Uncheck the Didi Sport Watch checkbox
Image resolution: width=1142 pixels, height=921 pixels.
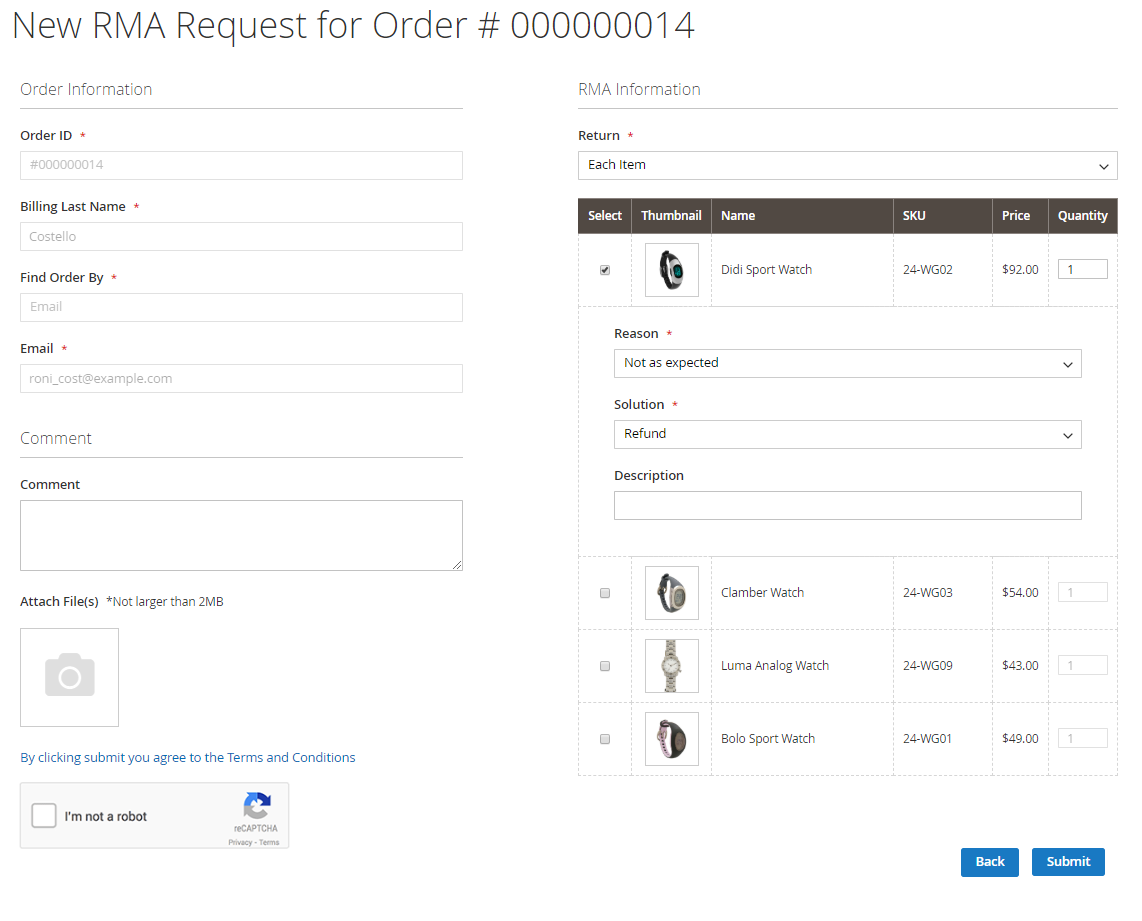605,270
